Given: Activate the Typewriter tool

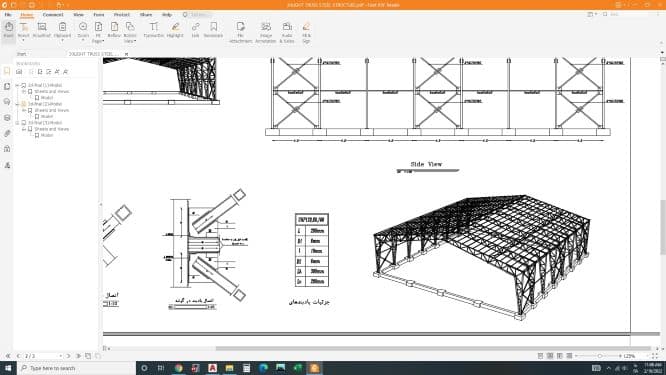Looking at the screenshot, I should click(x=153, y=30).
